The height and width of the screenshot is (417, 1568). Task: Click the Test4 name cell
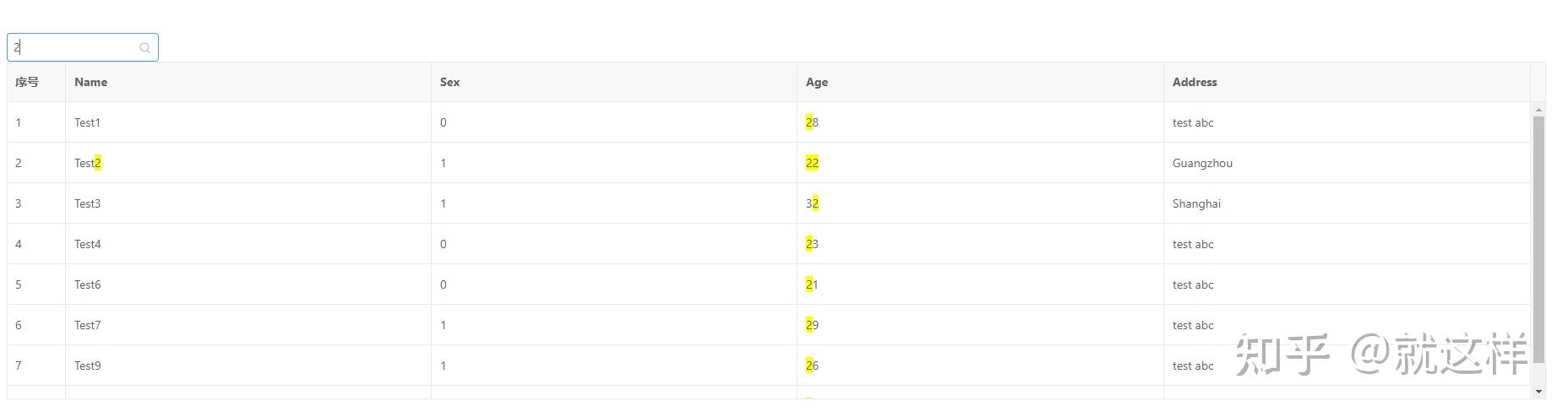(87, 244)
